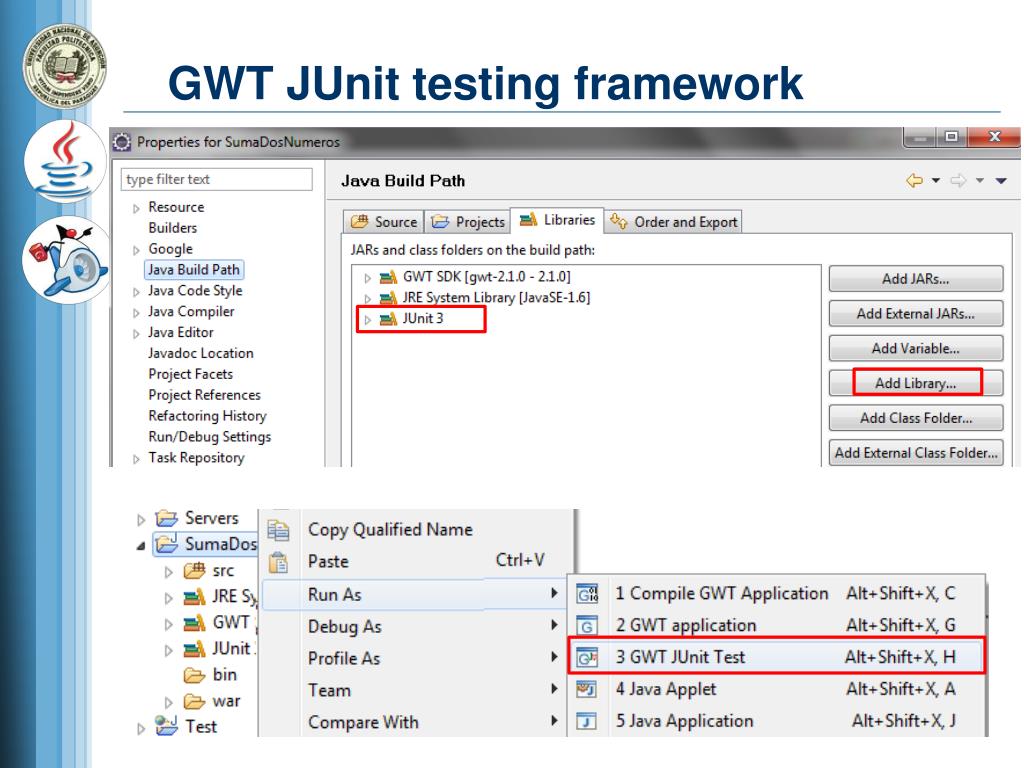Expand the Test project node
The height and width of the screenshot is (768, 1024).
140,729
